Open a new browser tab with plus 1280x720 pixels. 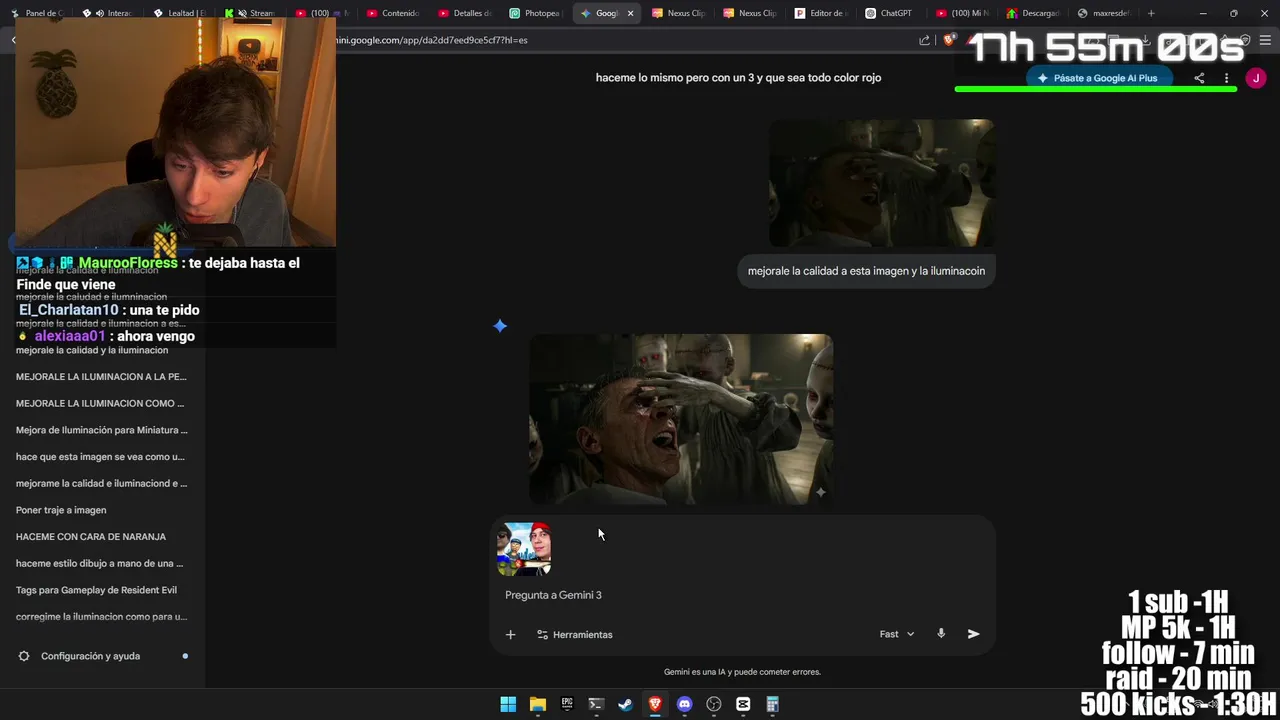1151,13
